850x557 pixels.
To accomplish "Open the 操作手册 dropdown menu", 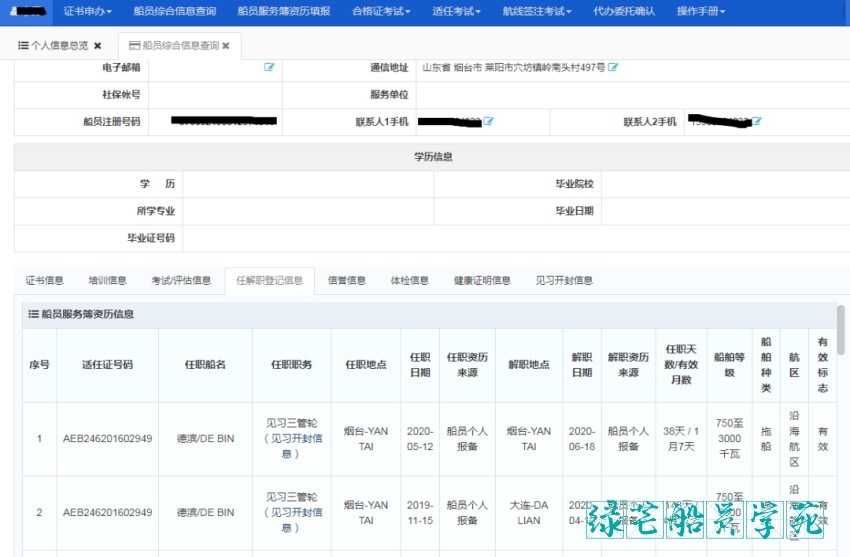I will click(700, 11).
